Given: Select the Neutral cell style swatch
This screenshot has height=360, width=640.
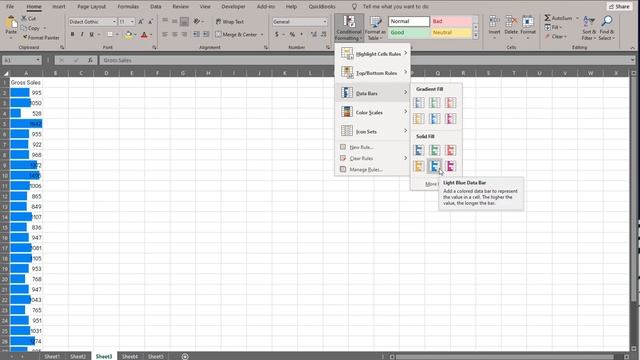Looking at the screenshot, I should (x=451, y=33).
